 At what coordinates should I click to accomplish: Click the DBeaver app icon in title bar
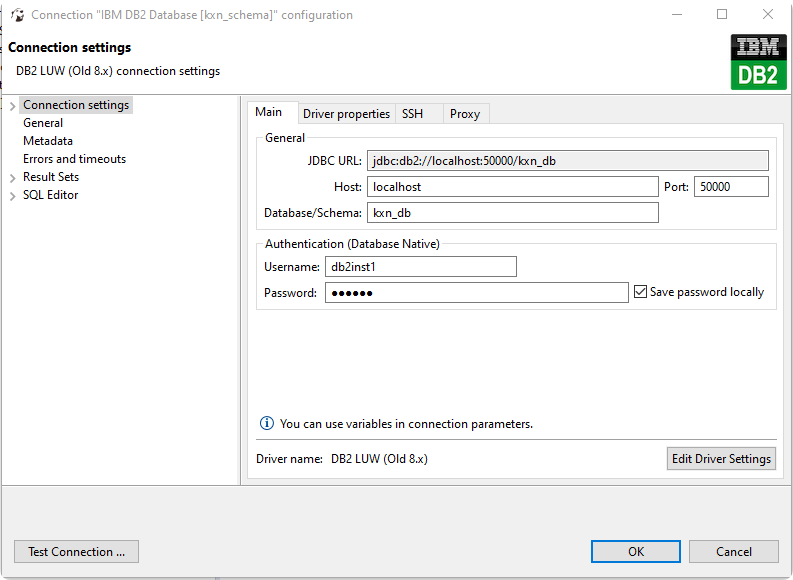coord(18,15)
